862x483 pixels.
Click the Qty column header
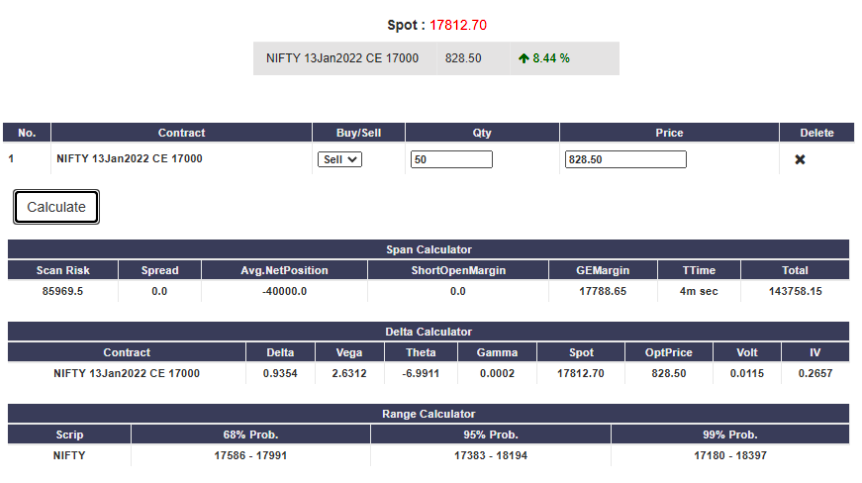482,133
